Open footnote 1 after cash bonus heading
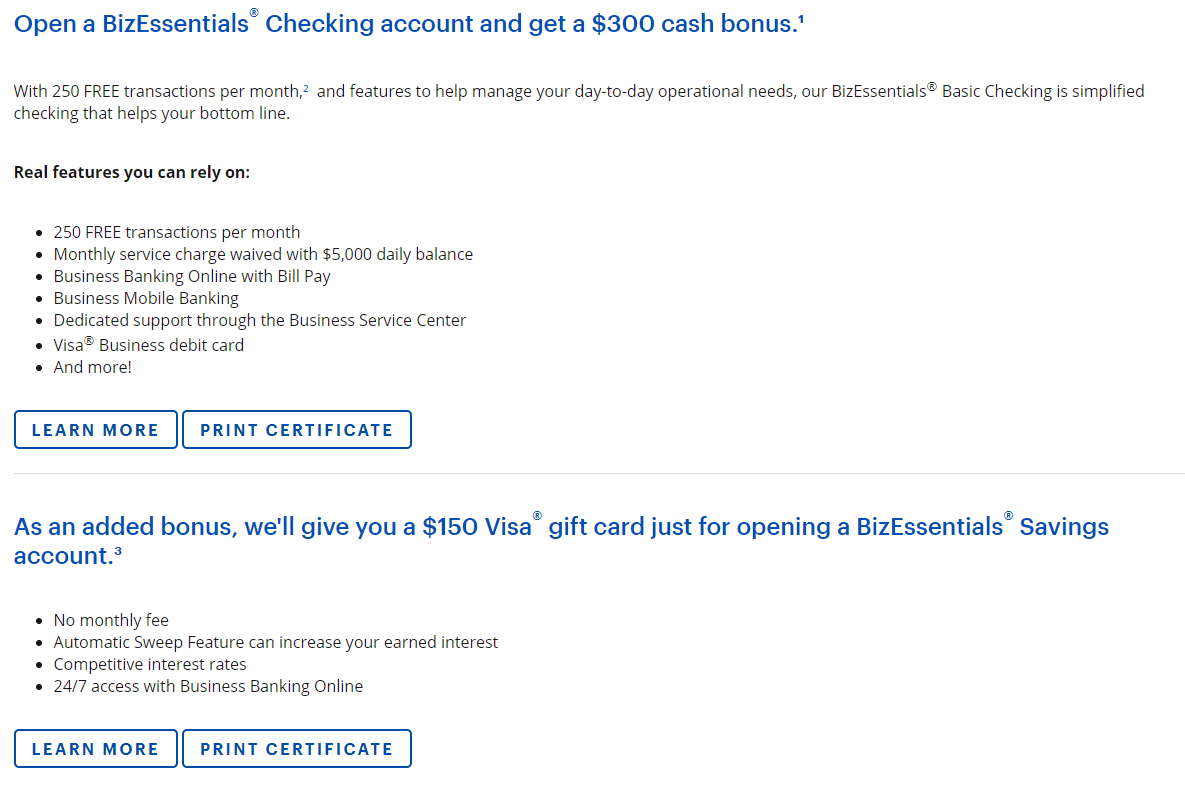 [x=801, y=18]
